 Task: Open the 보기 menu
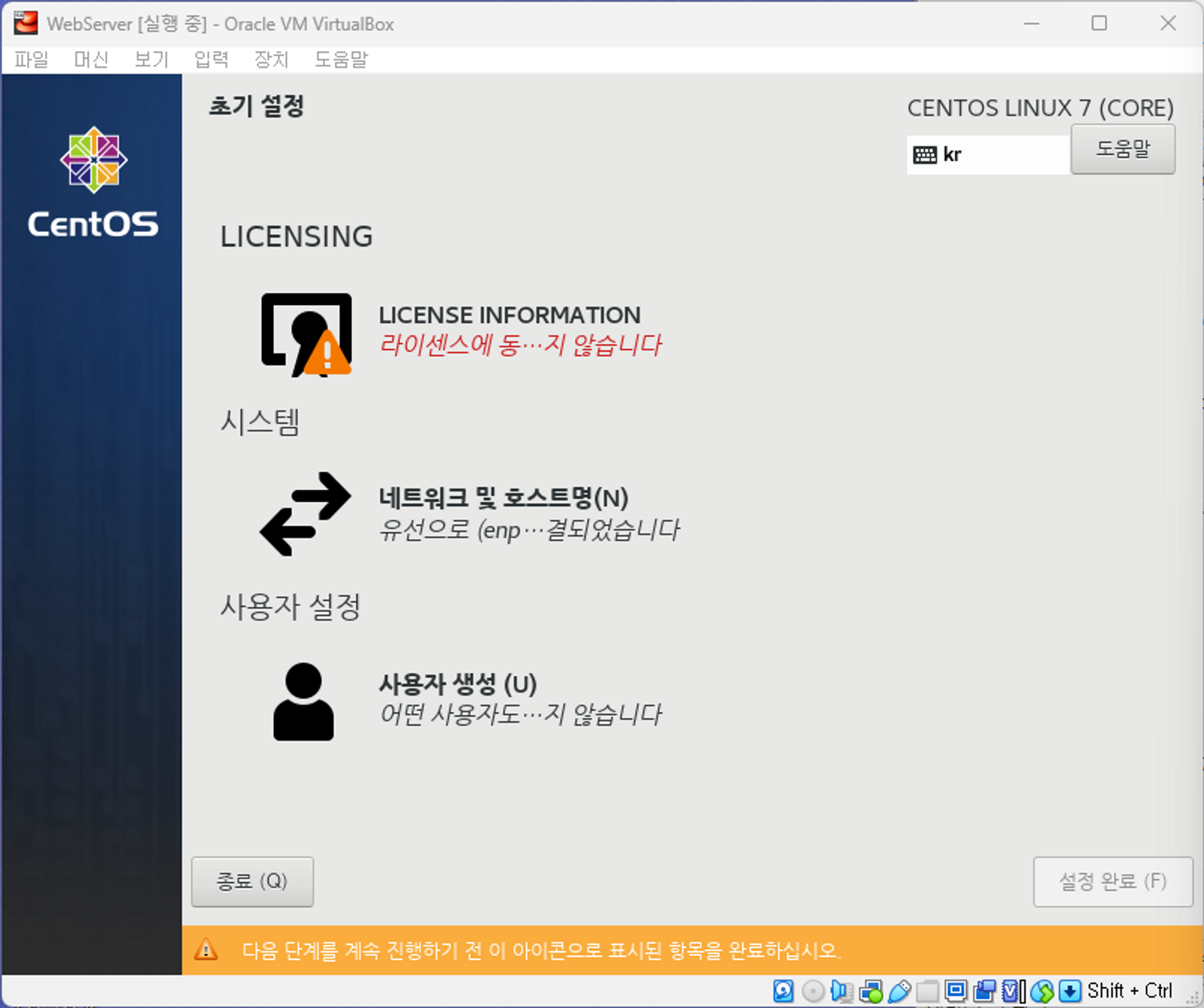(x=151, y=59)
